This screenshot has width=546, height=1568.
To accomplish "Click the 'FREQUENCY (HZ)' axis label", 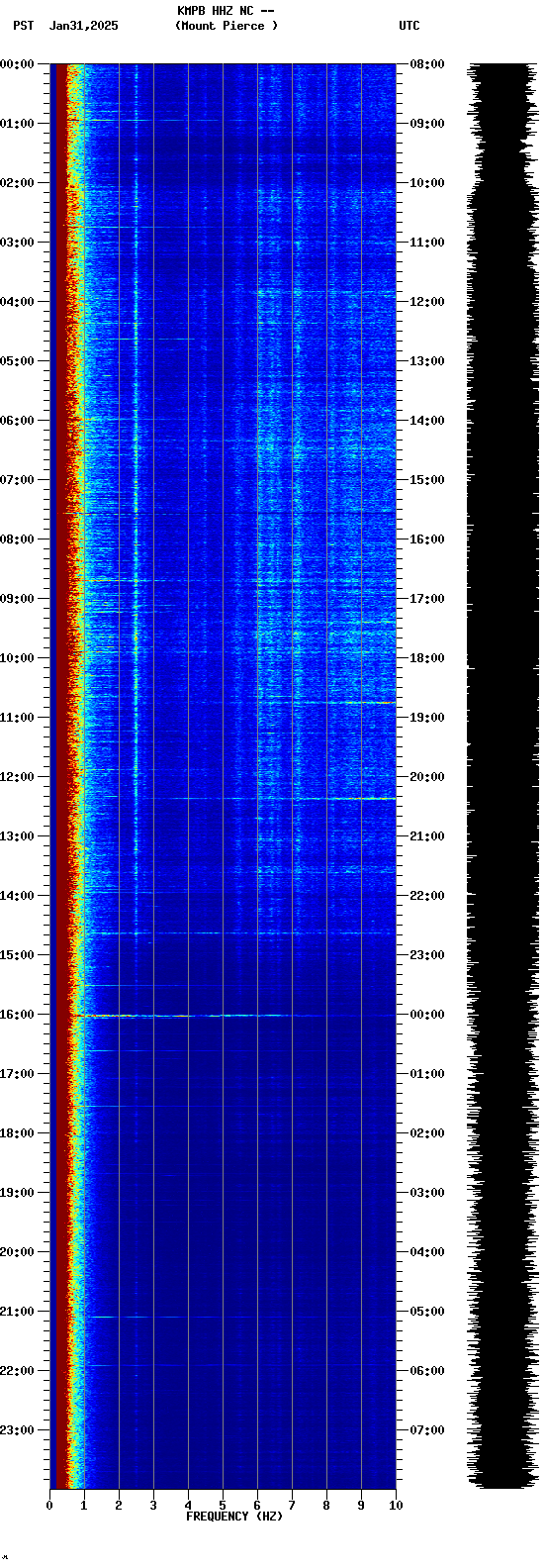I will point(234,1517).
